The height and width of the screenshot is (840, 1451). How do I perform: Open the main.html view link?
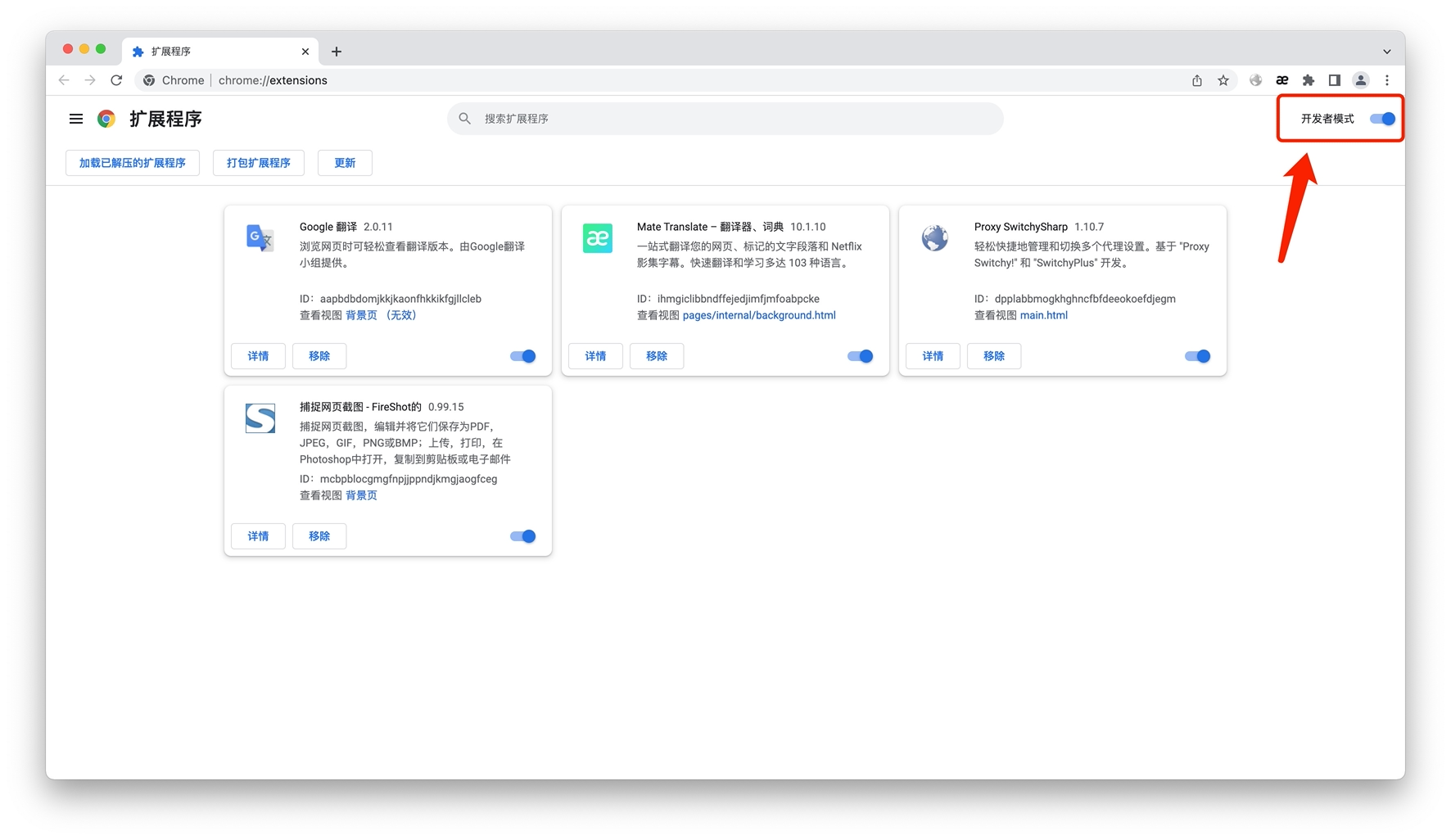(x=1044, y=315)
